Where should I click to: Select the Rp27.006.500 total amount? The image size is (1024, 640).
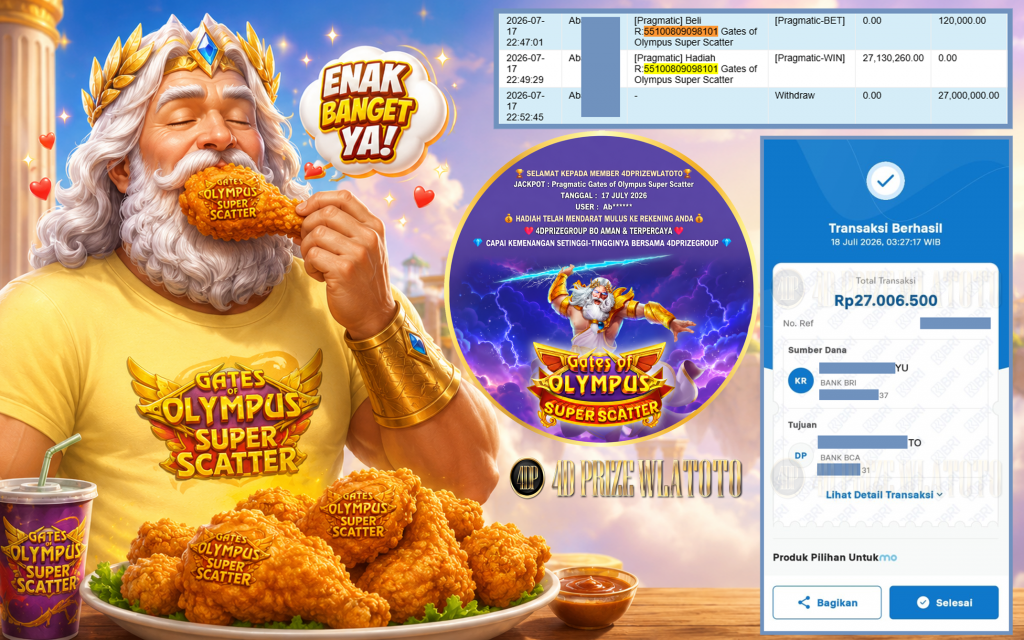pos(886,300)
